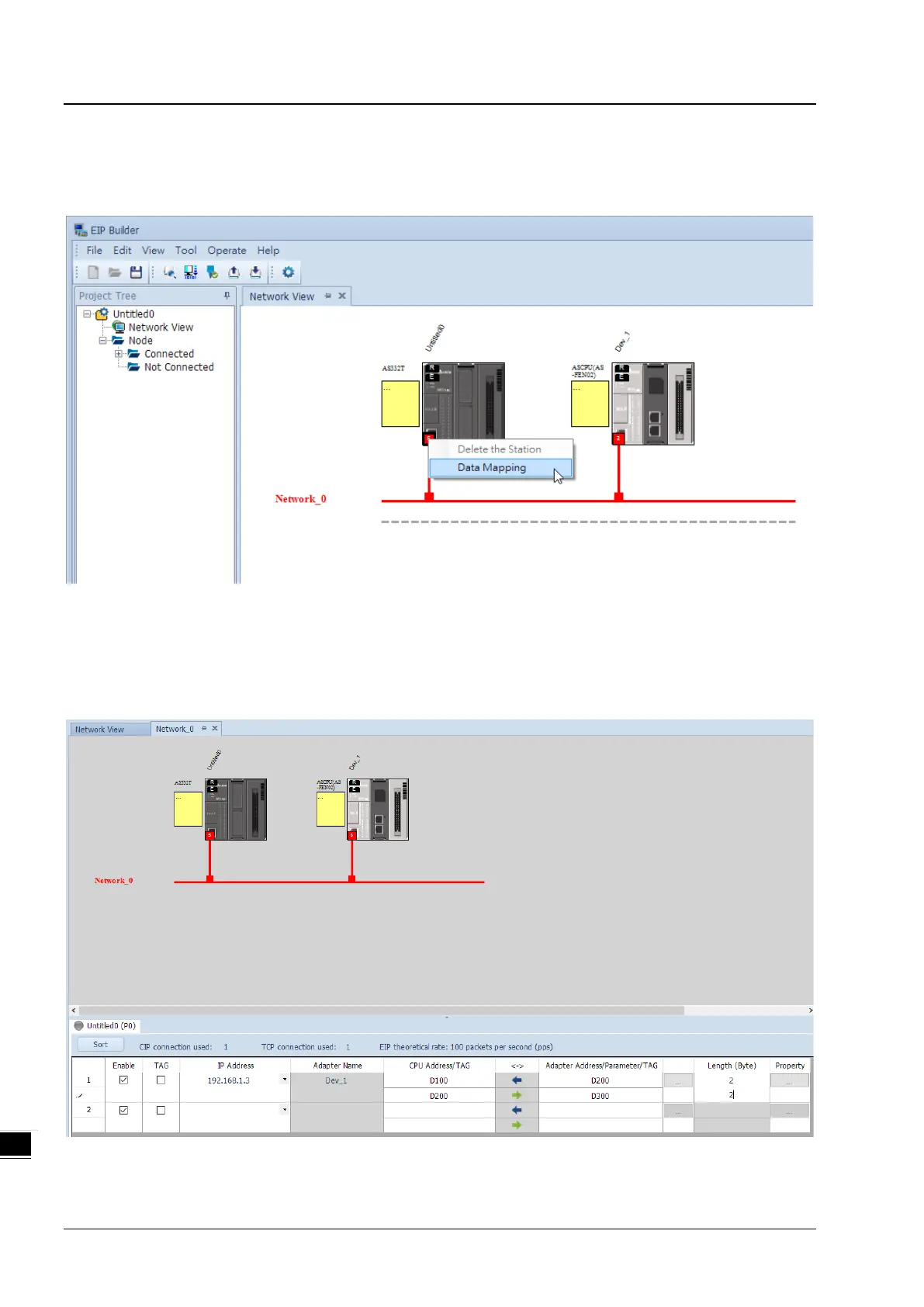The width and height of the screenshot is (924, 1307).
Task: Uncheck the Enable checkbox in row 1
Action: click(x=123, y=1080)
